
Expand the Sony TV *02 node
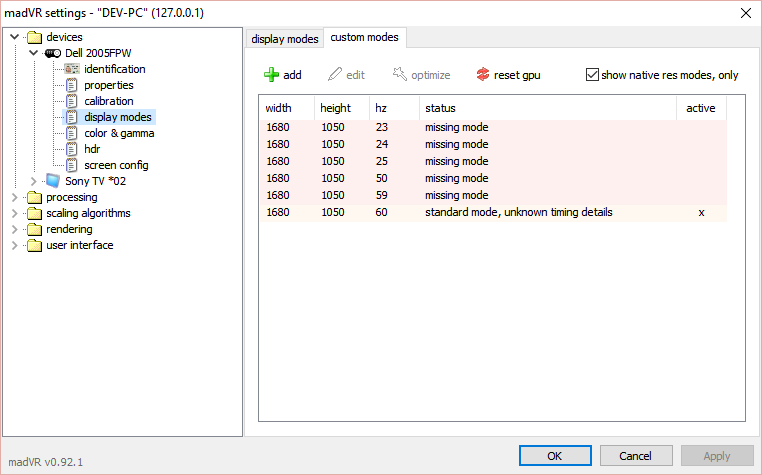[x=33, y=181]
